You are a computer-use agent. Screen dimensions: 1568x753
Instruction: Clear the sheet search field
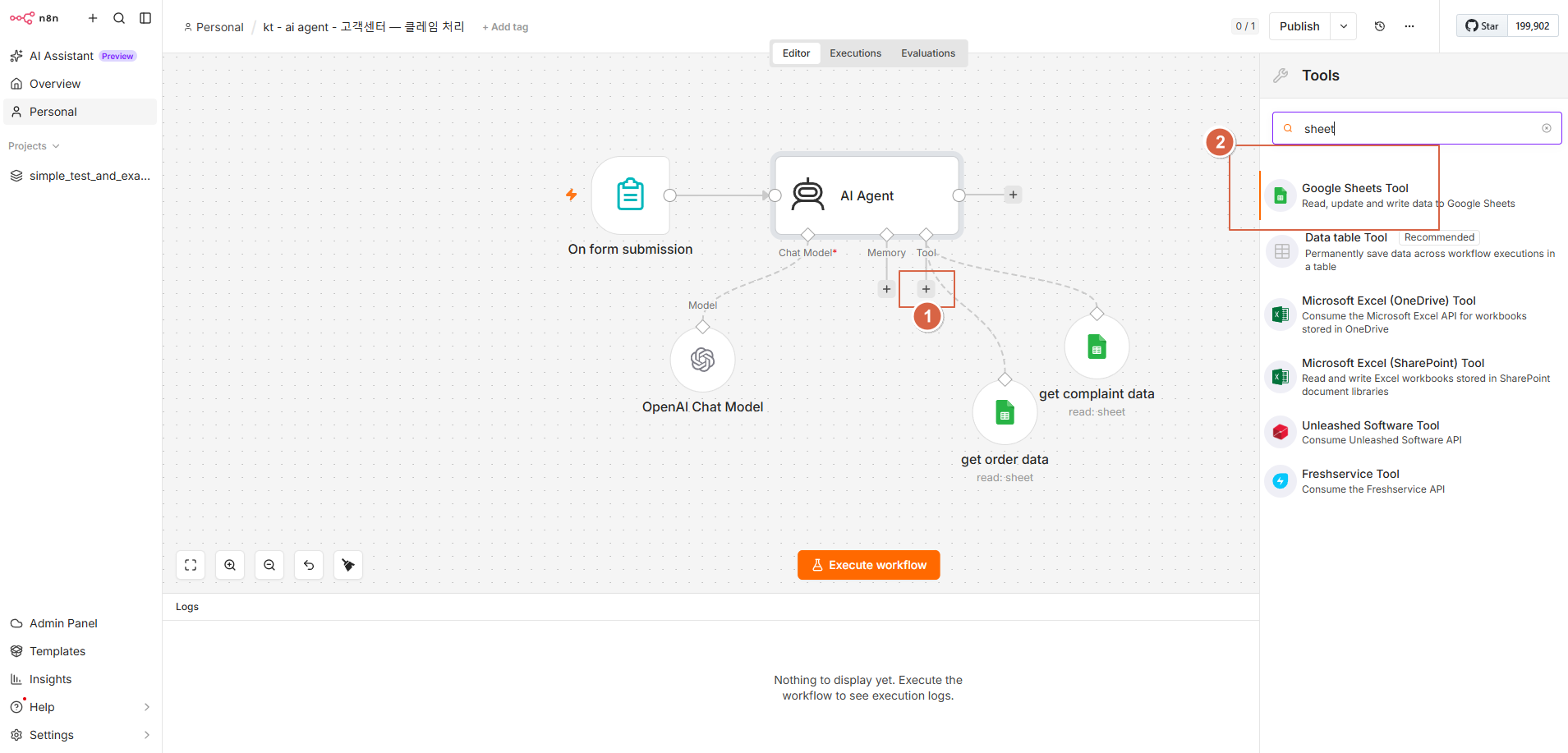[x=1547, y=128]
